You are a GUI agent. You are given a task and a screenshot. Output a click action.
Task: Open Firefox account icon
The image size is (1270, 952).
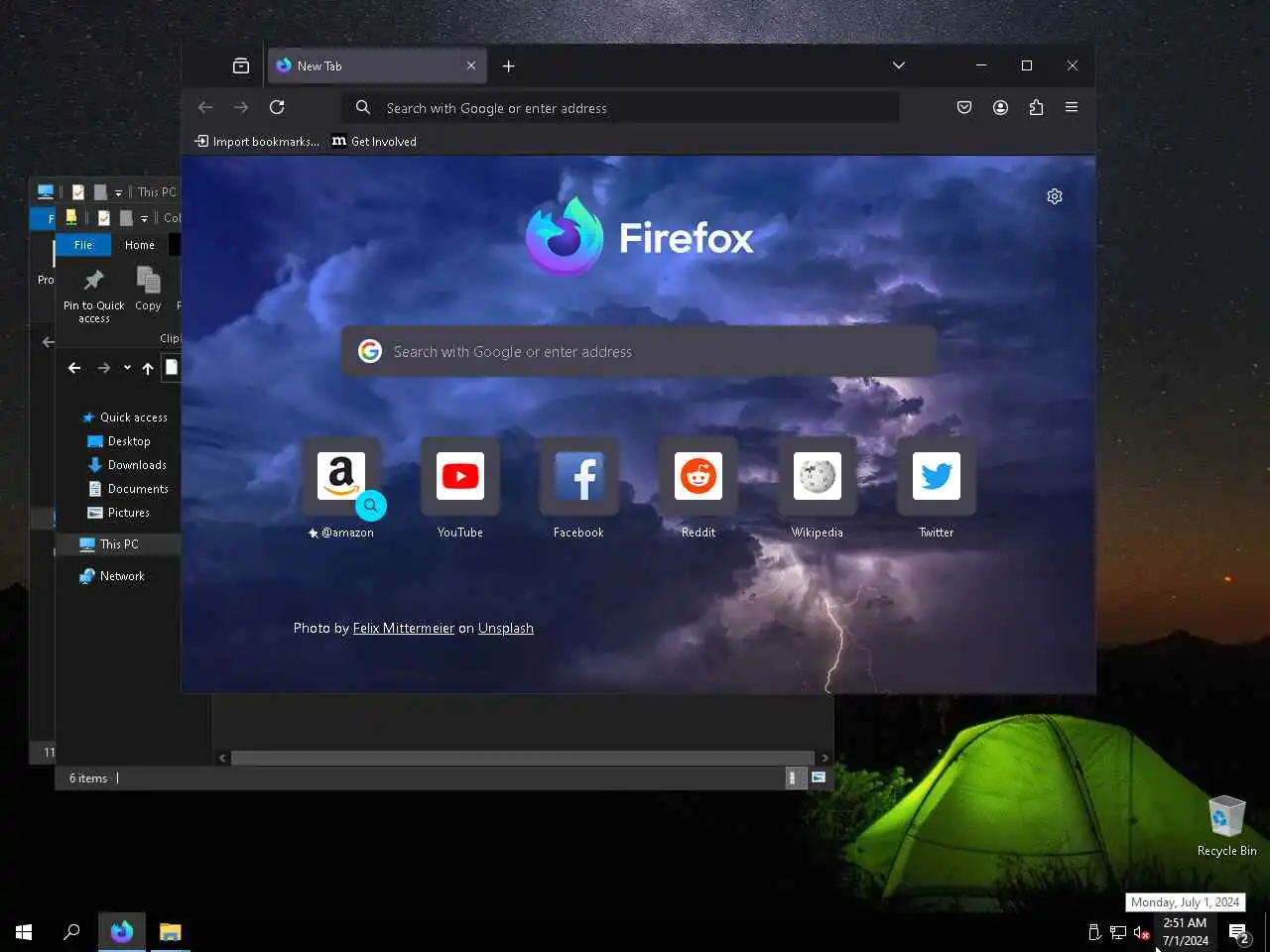1000,107
